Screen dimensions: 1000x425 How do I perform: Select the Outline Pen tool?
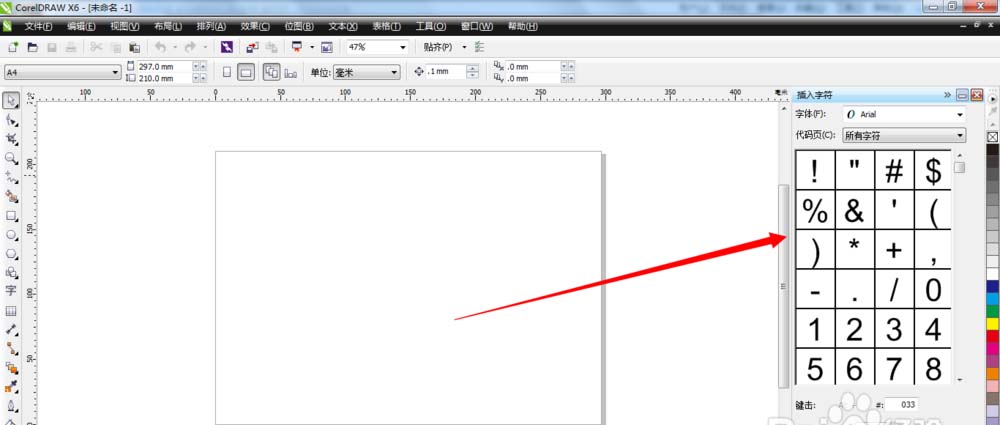click(x=11, y=406)
